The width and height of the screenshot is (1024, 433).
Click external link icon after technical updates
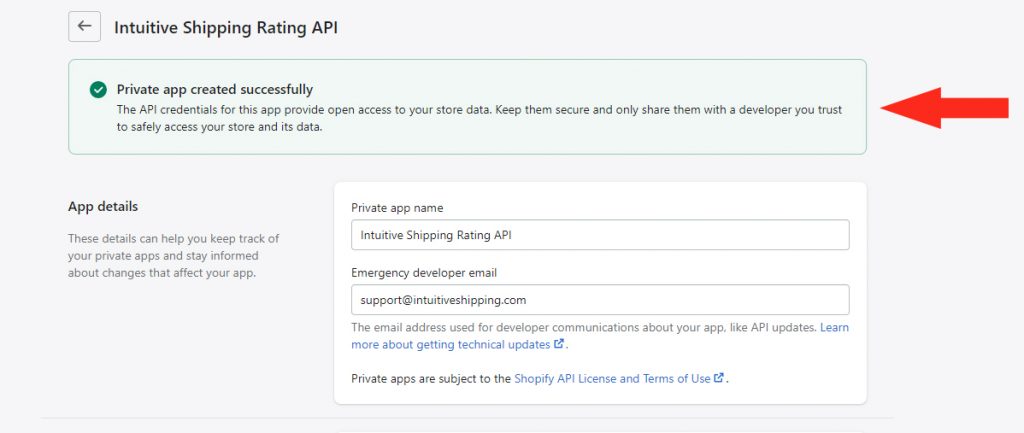(x=558, y=344)
